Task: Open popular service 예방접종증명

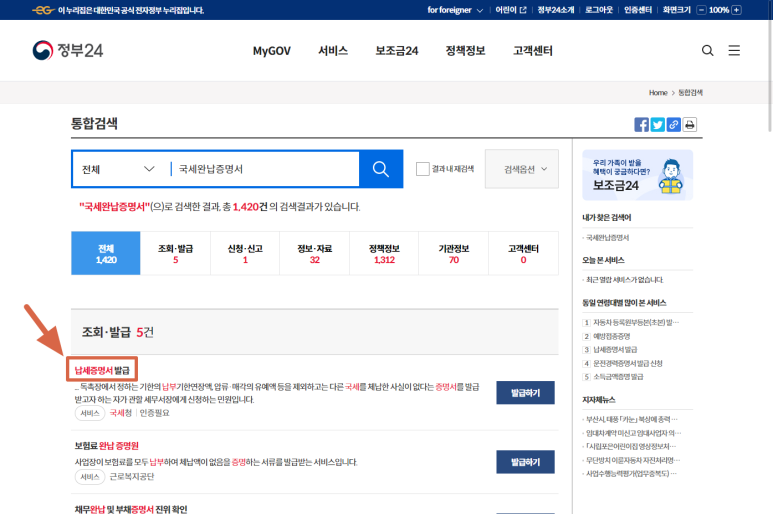Action: click(612, 336)
